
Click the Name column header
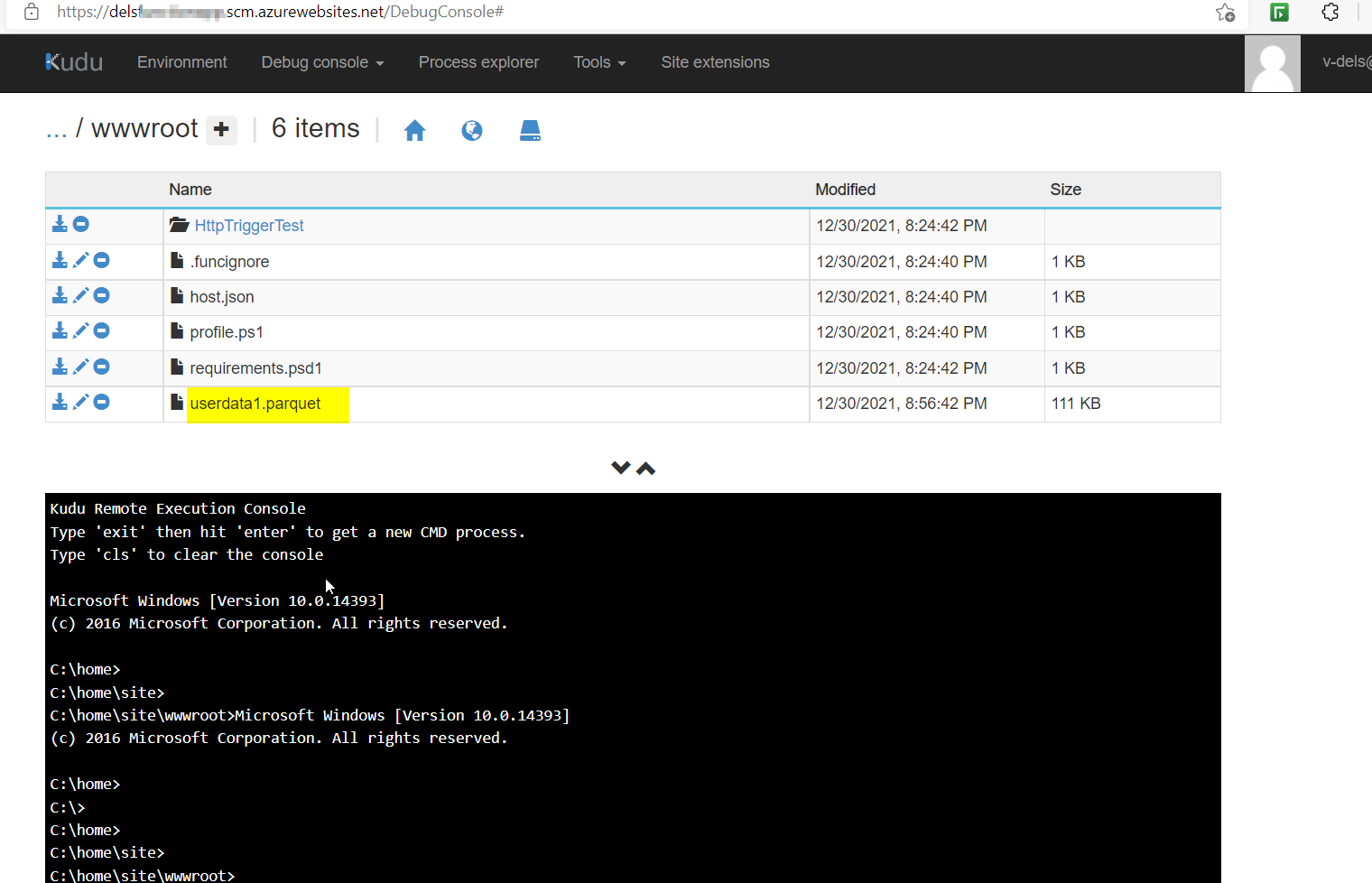point(190,190)
